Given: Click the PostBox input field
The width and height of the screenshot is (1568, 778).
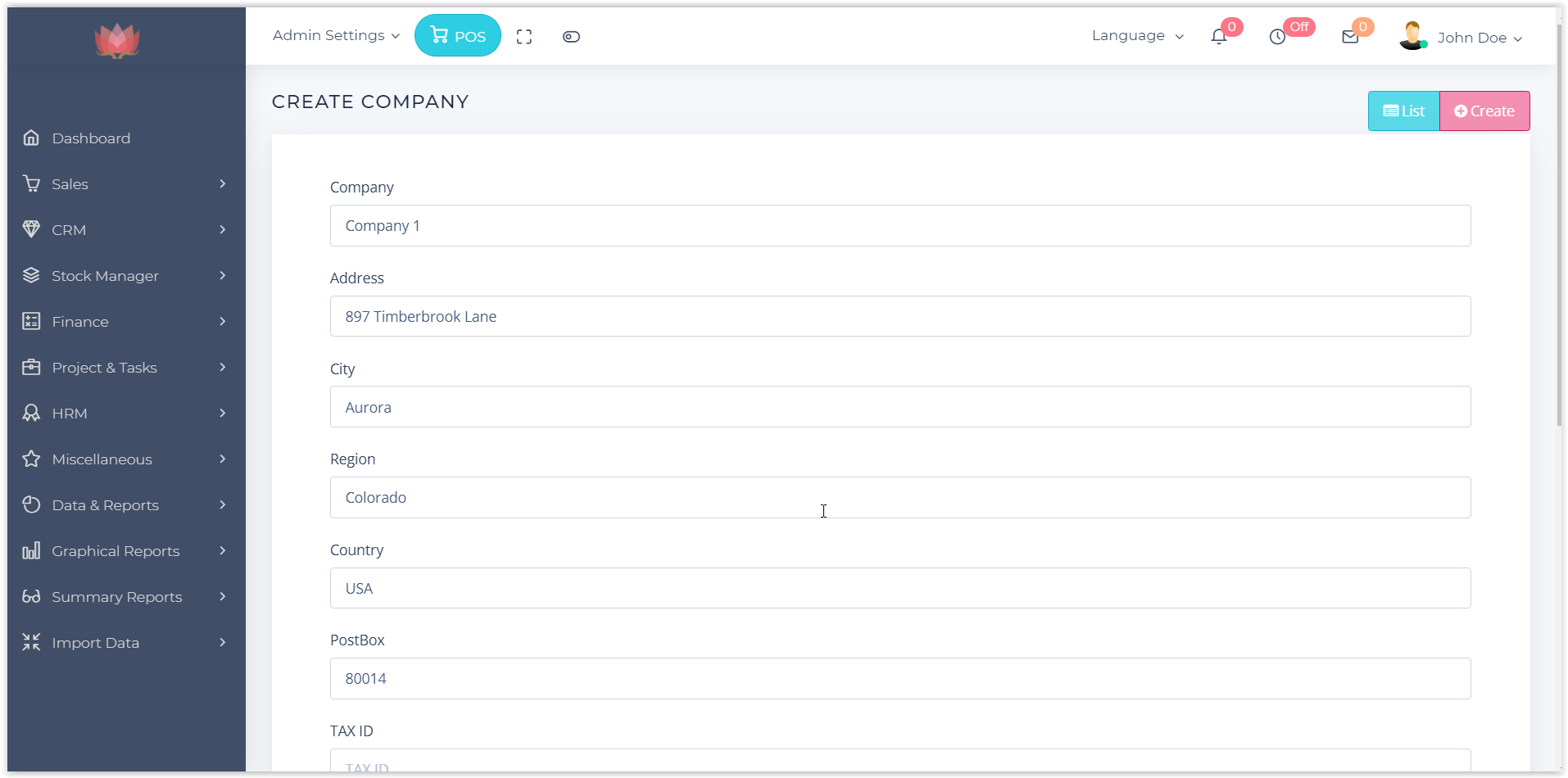Looking at the screenshot, I should [900, 678].
